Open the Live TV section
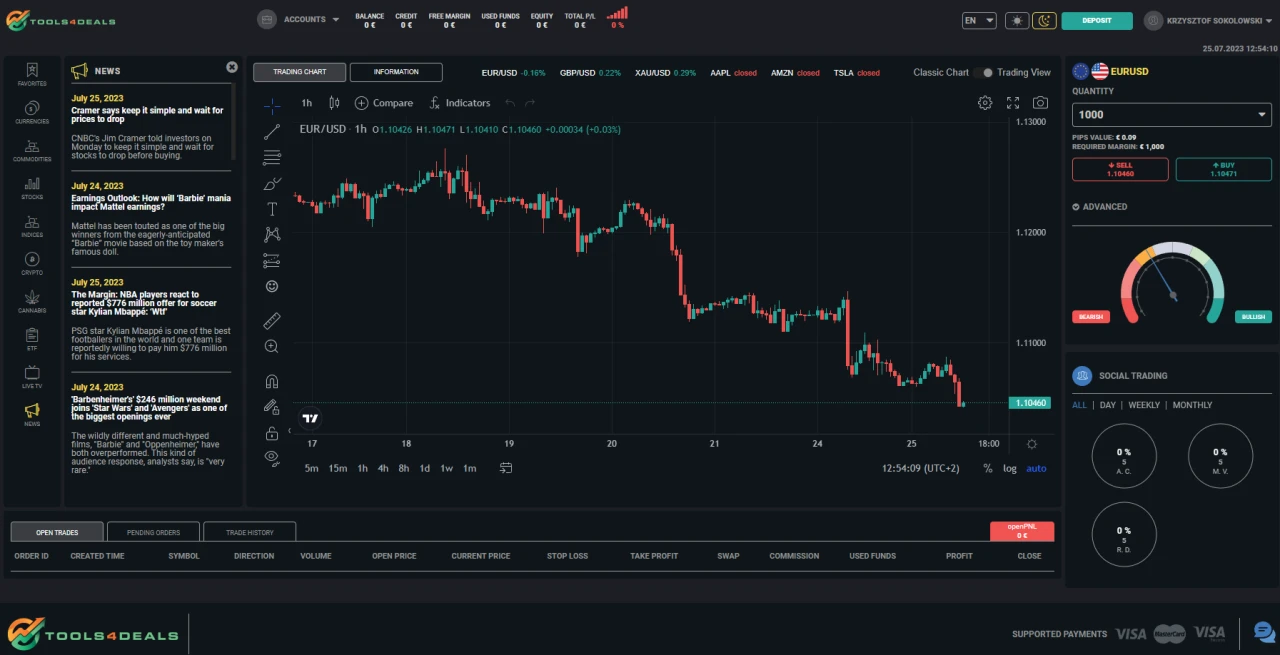 click(32, 377)
